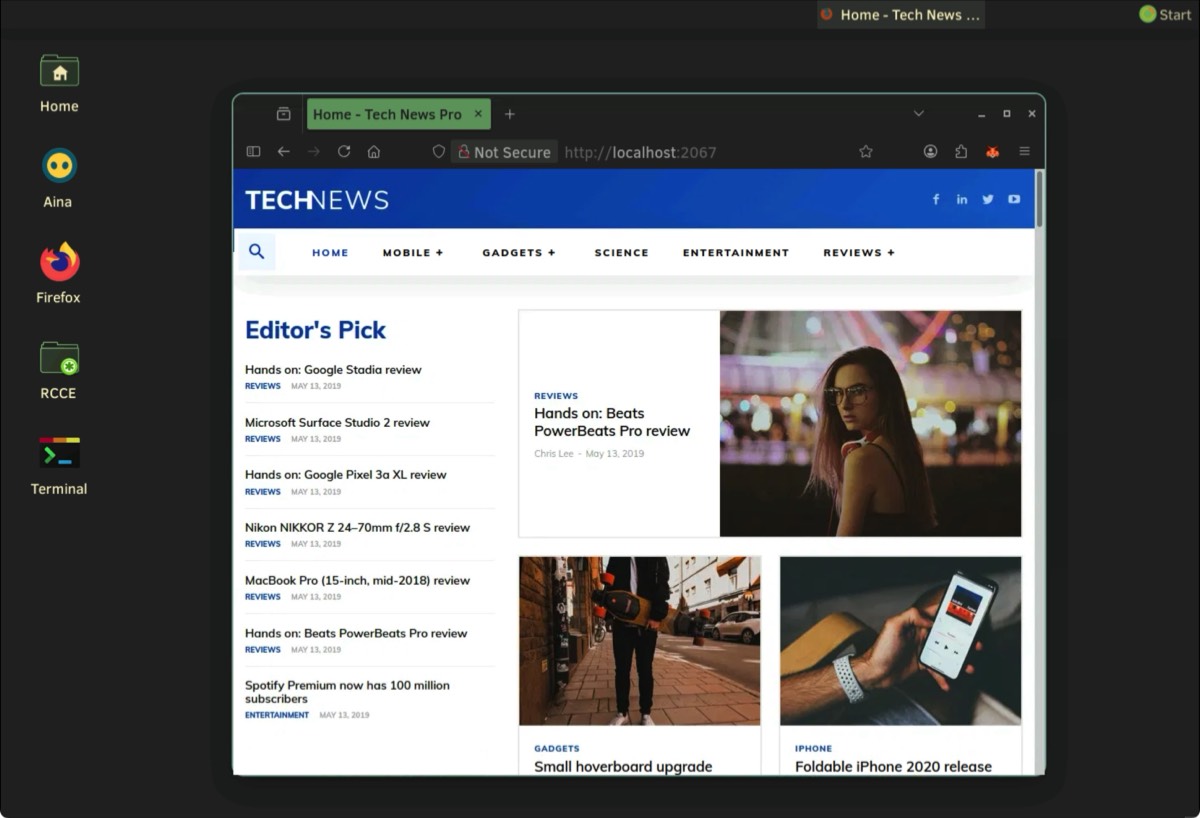Viewport: 1200px width, 818px height.
Task: Bookmark this page with star icon
Action: pos(866,152)
